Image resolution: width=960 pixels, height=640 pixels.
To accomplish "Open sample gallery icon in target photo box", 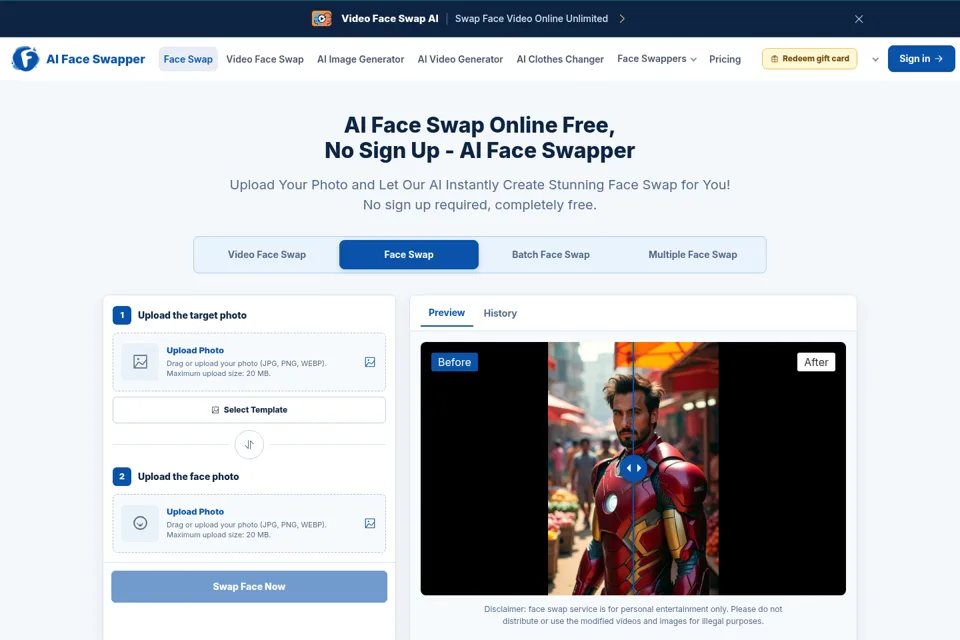I will pos(370,362).
